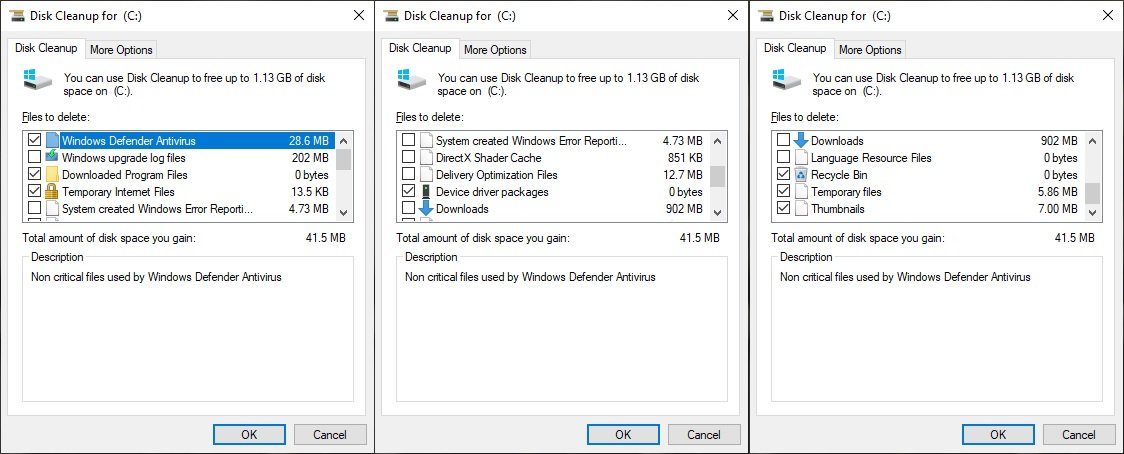Click scroll up arrow in rightmost file list
This screenshot has height=454, width=1124.
(x=1094, y=139)
